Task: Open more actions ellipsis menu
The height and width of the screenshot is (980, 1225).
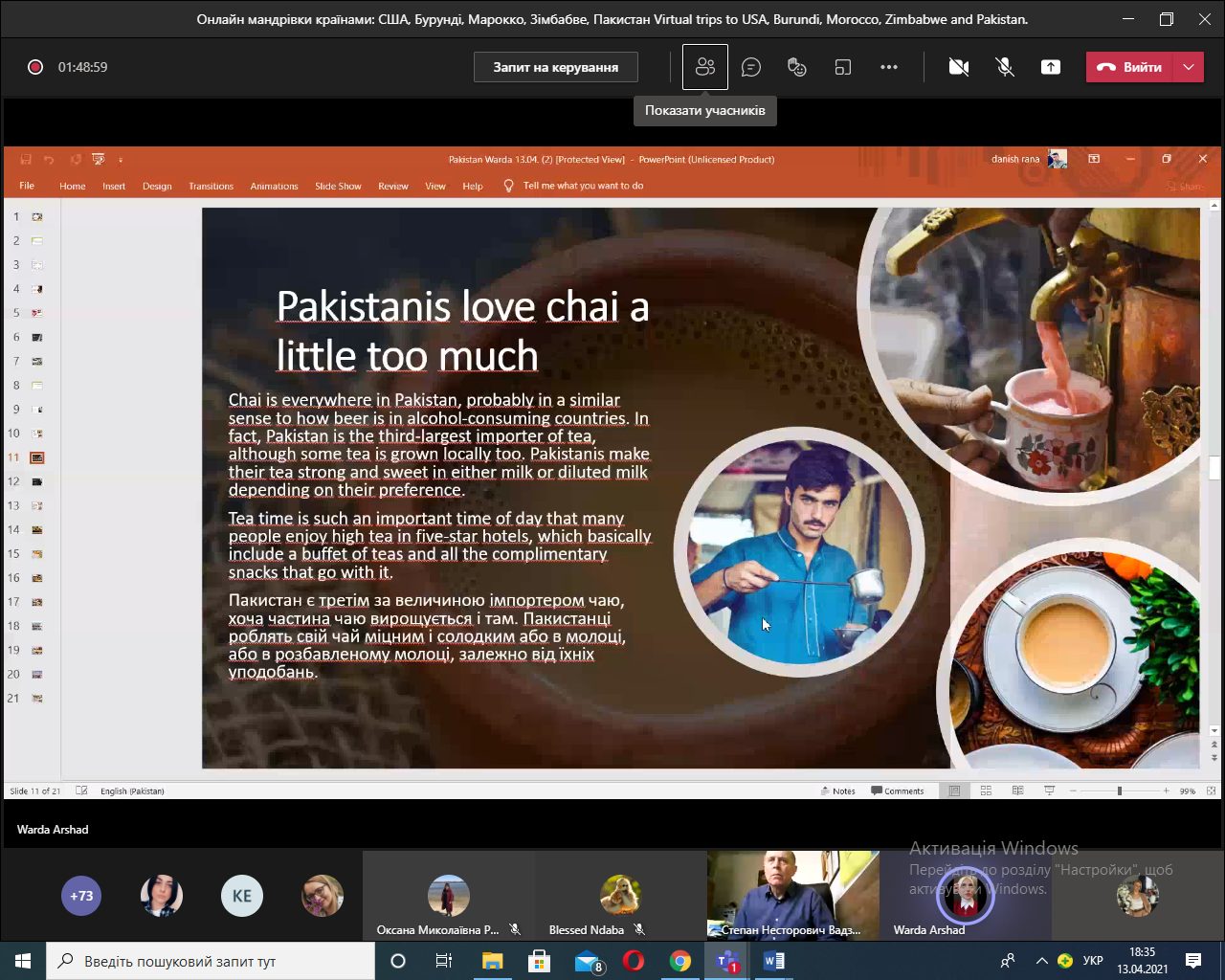Action: (x=889, y=67)
